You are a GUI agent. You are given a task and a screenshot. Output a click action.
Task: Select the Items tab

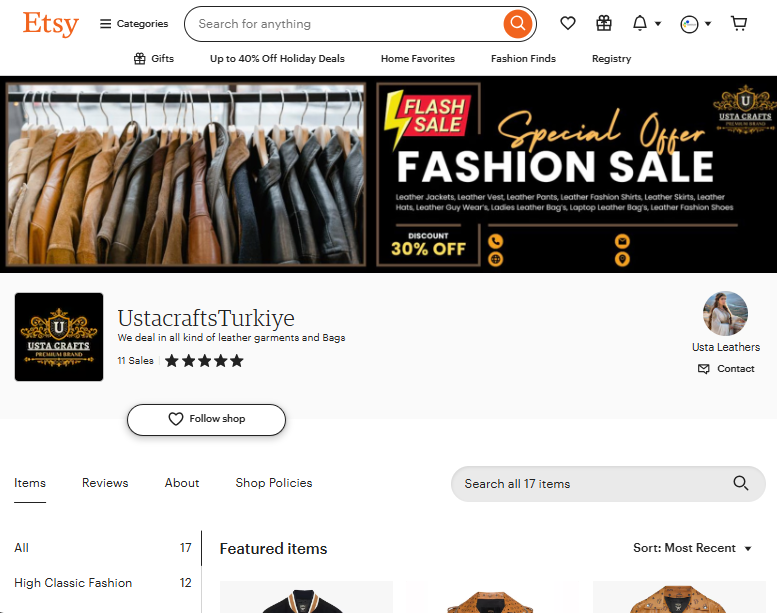pyautogui.click(x=30, y=483)
